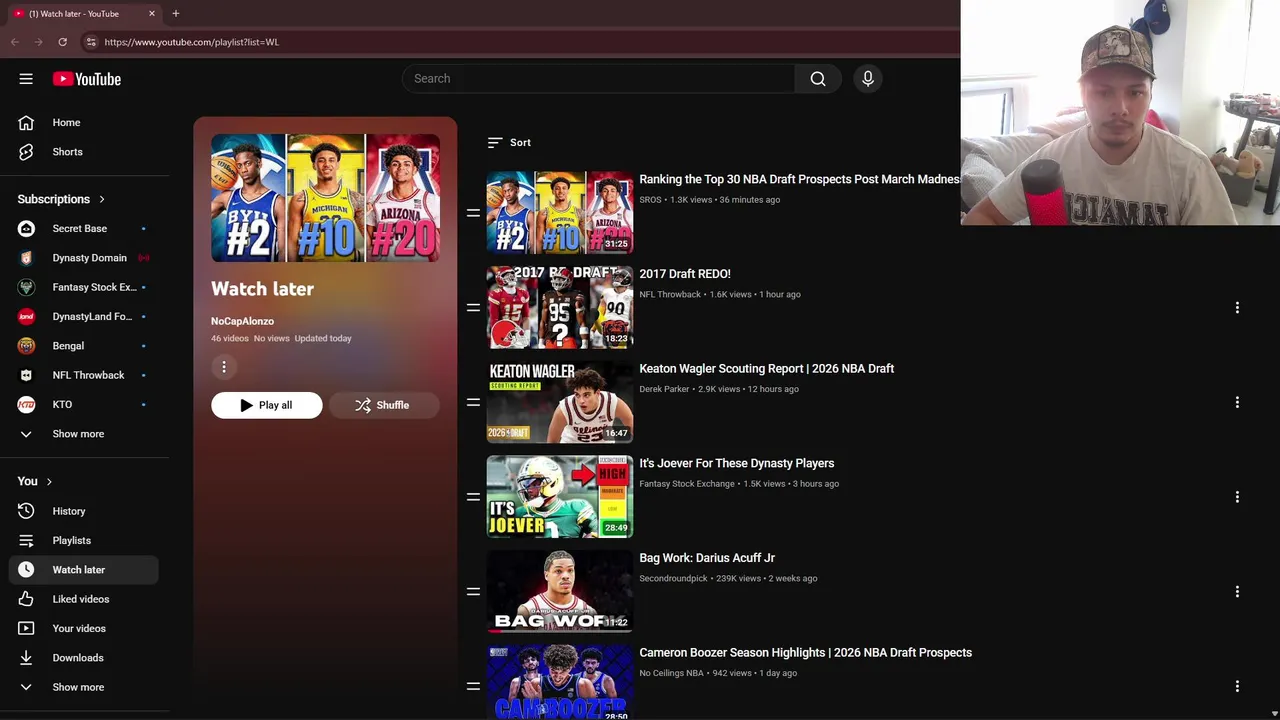
Task: Open options menu for 2017 Draft REDO video
Action: pos(1237,308)
